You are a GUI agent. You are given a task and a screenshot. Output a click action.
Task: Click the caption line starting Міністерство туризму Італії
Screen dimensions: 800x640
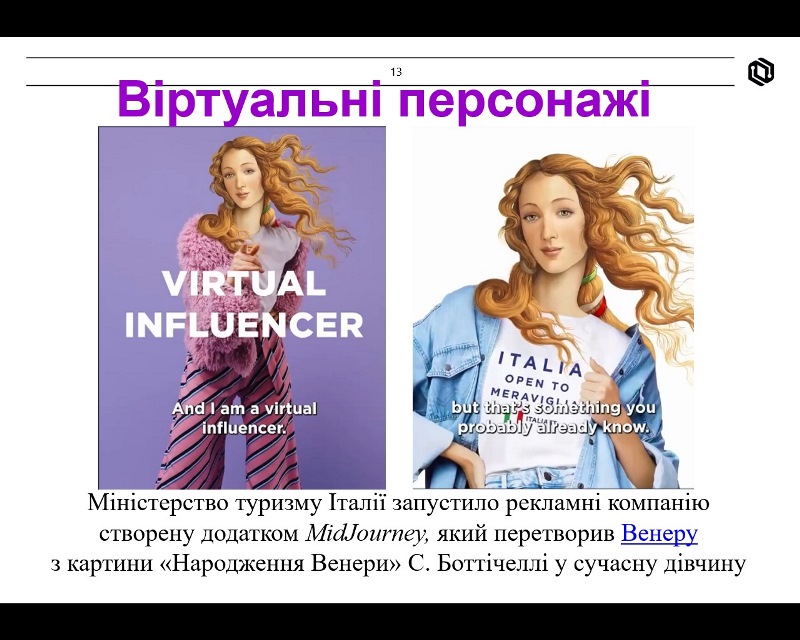coord(398,503)
